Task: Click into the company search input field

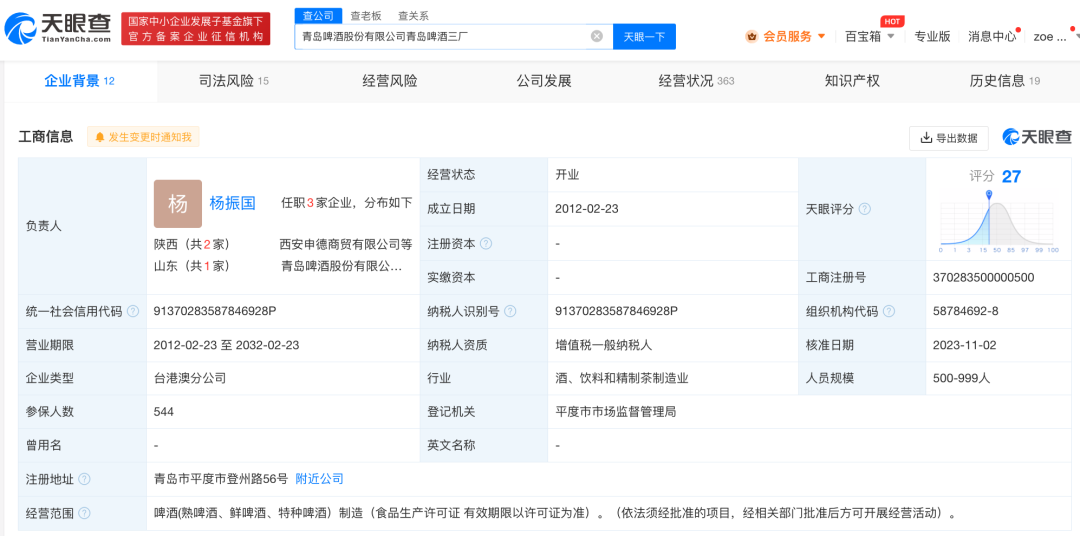Action: tap(442, 37)
